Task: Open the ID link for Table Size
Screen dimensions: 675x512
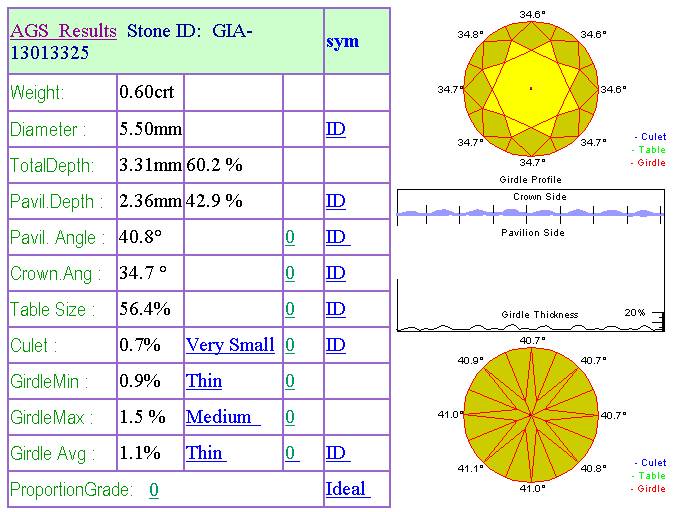Action: click(336, 309)
